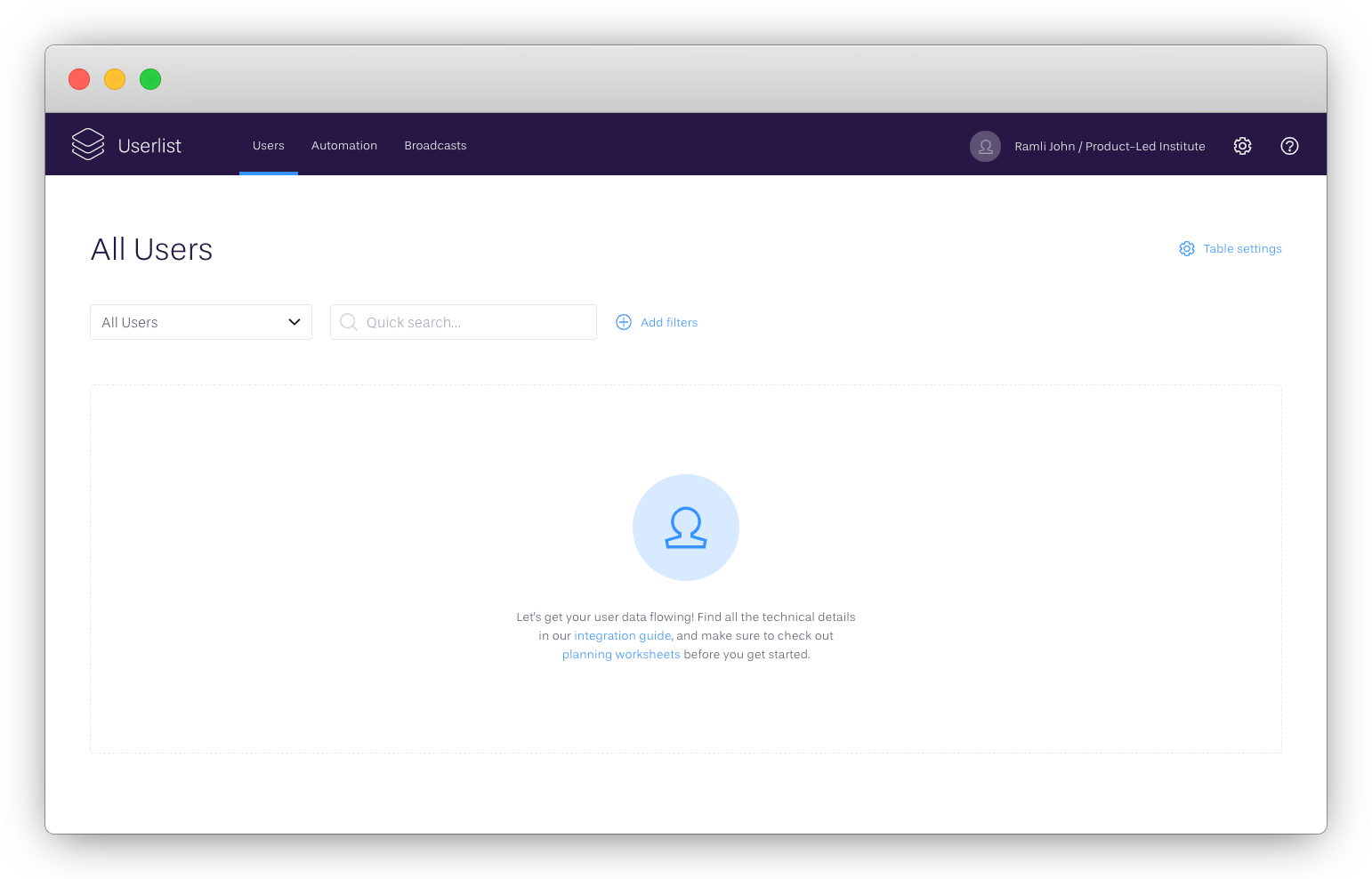Screen dimensions: 1372x879
Task: Click the Add filters label
Action: pos(669,322)
